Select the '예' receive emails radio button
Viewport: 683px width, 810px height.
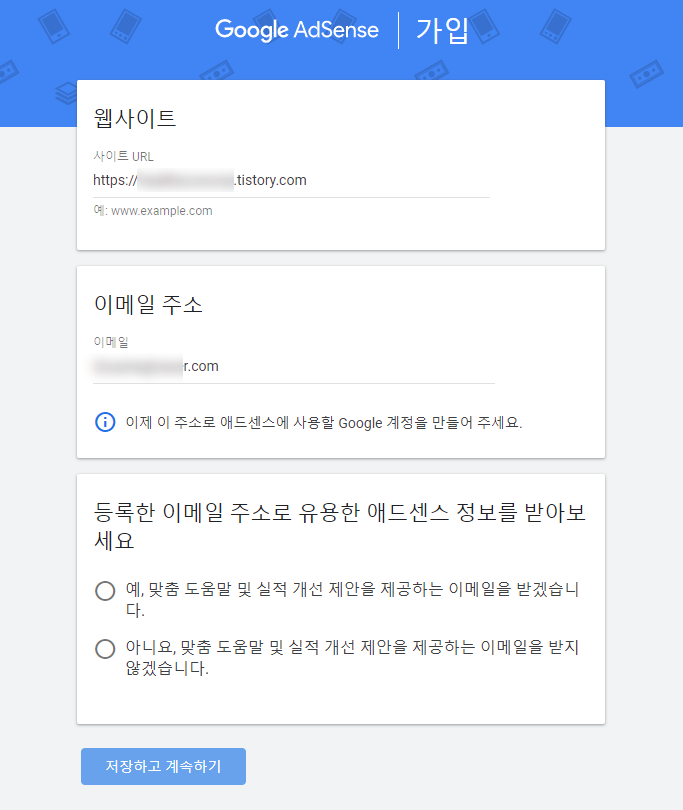tap(105, 590)
